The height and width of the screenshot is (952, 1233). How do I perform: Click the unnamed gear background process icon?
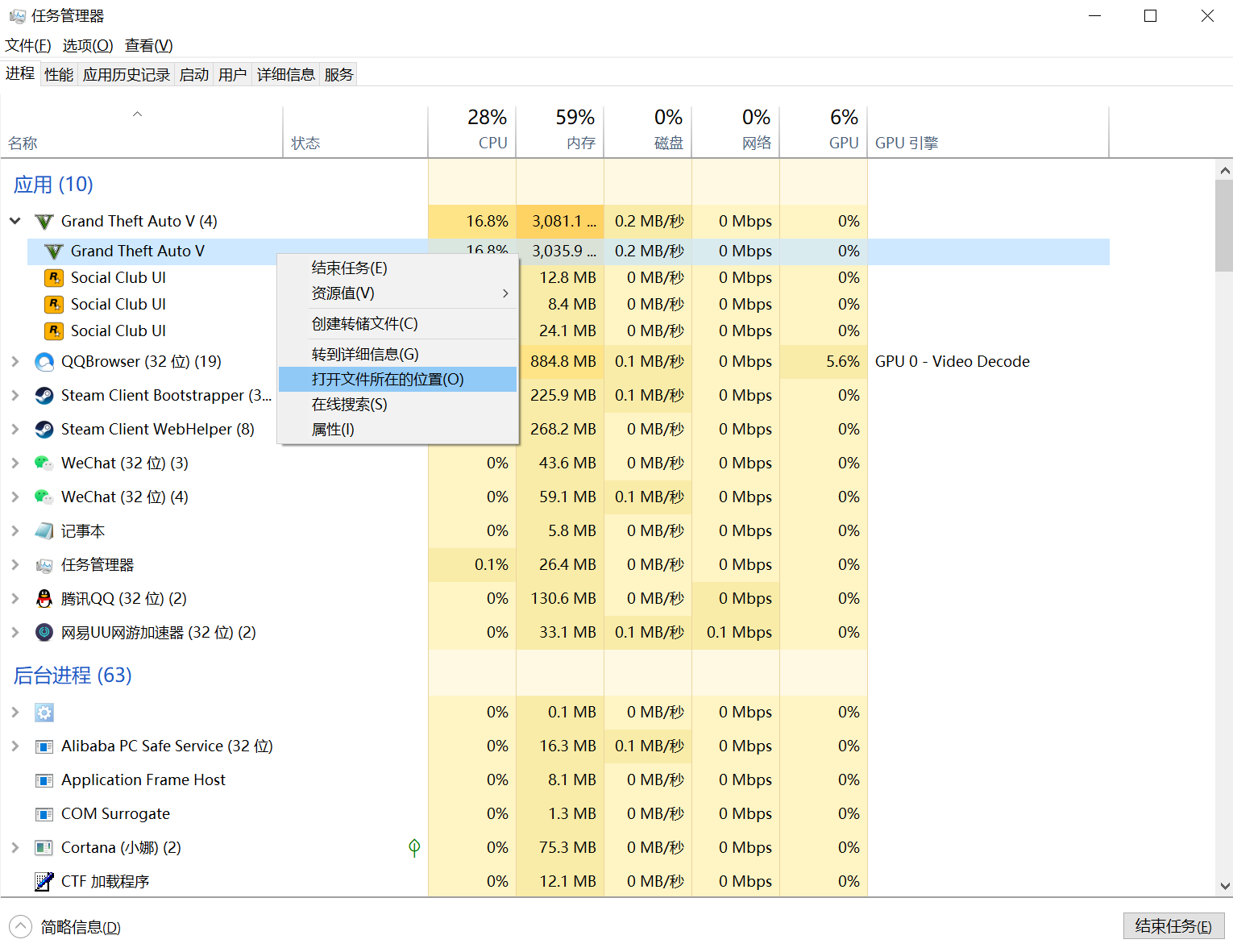point(44,713)
